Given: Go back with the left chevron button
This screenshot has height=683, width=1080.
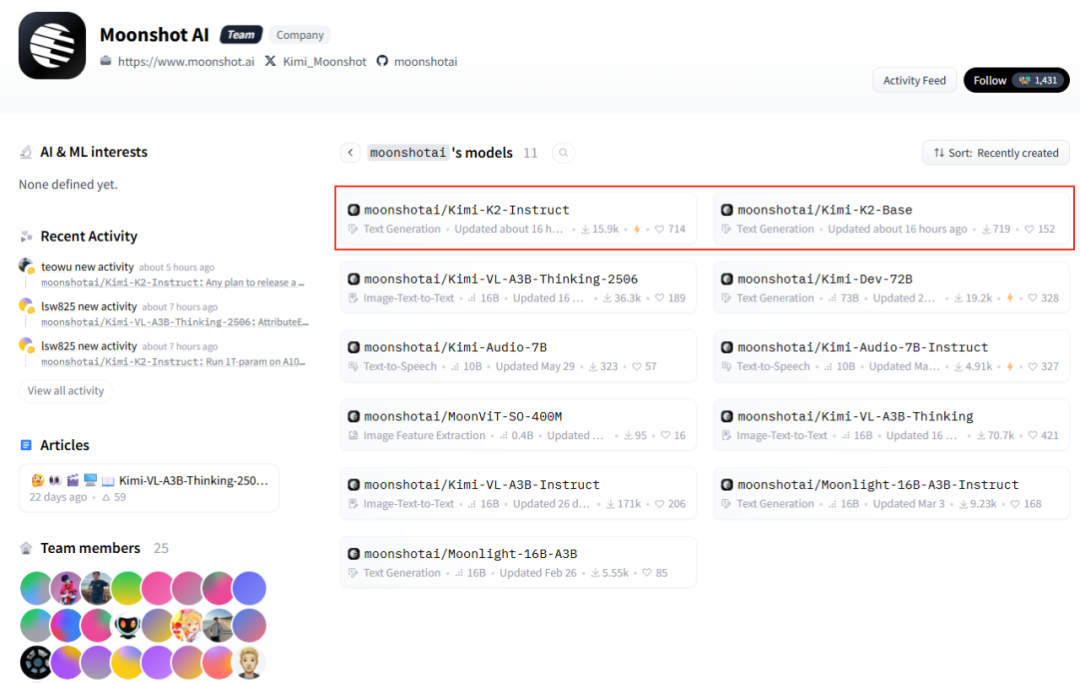Looking at the screenshot, I should click(351, 153).
